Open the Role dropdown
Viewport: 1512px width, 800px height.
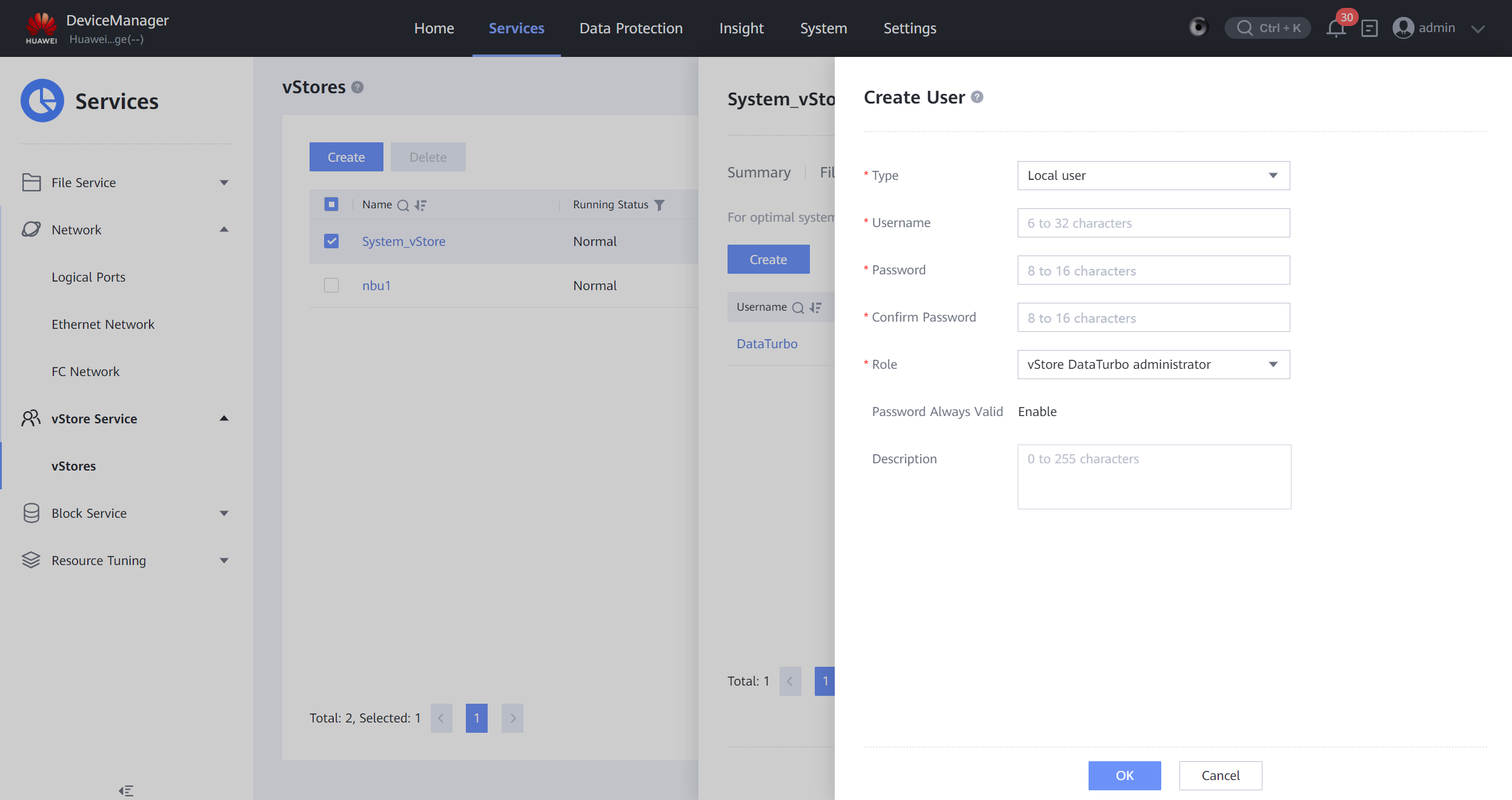coord(1153,365)
